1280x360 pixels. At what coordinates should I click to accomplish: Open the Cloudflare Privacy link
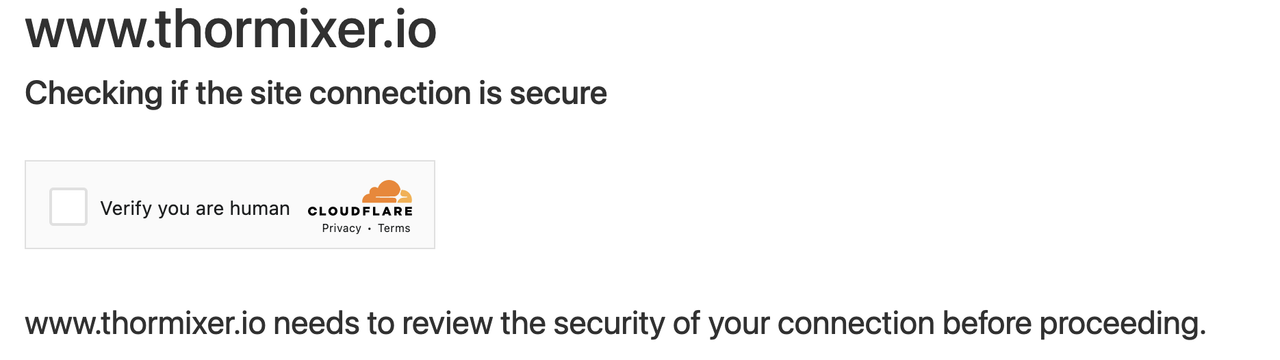tap(341, 228)
